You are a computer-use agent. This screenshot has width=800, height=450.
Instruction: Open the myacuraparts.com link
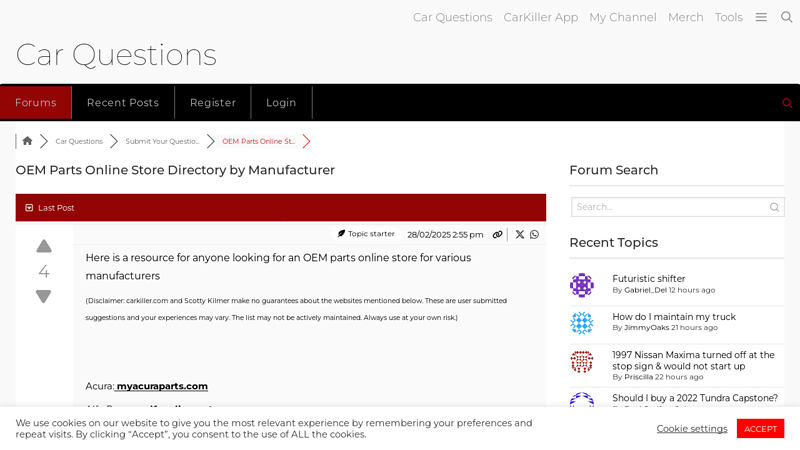[x=162, y=386]
